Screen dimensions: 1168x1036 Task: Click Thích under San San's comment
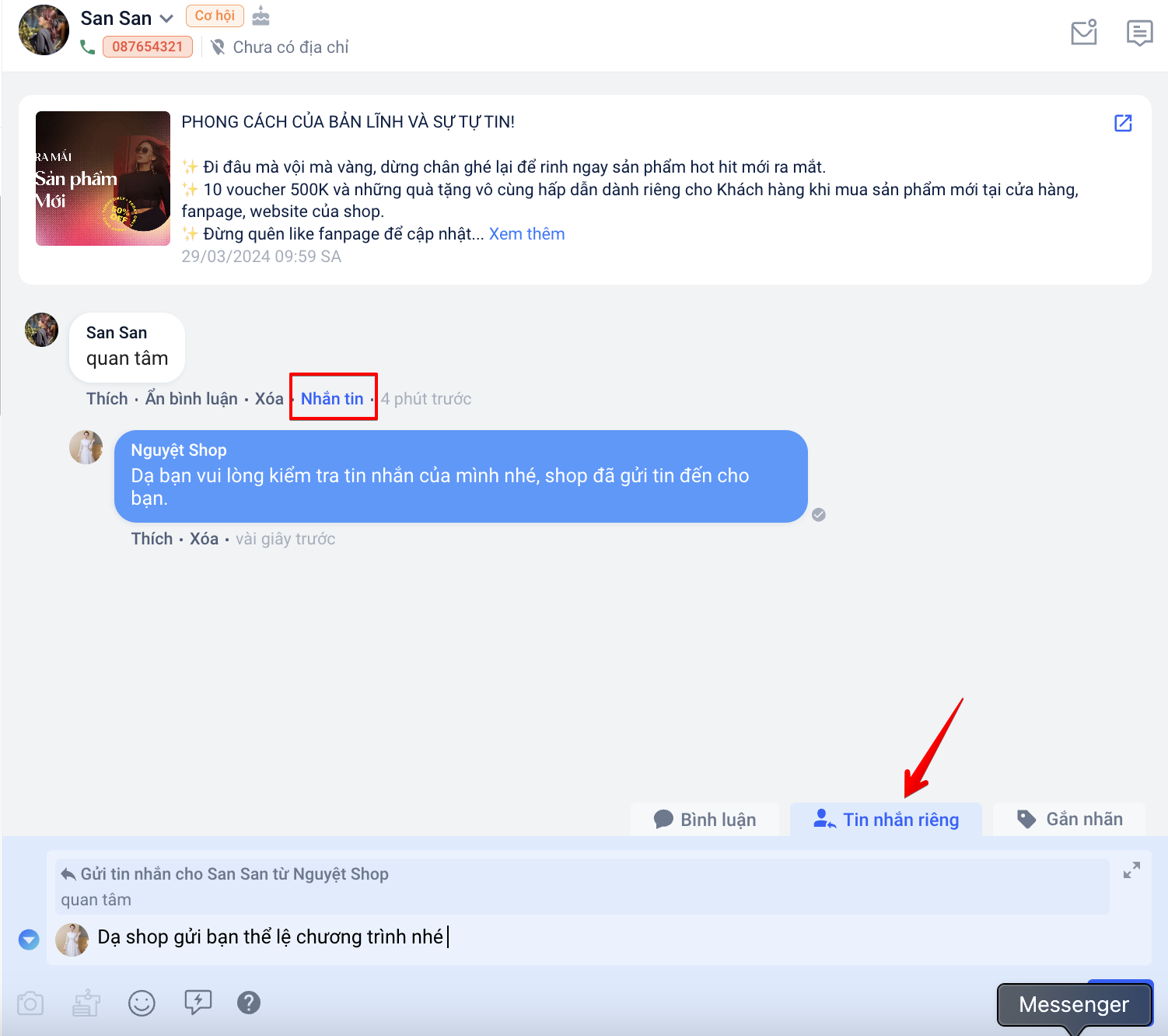coord(107,399)
